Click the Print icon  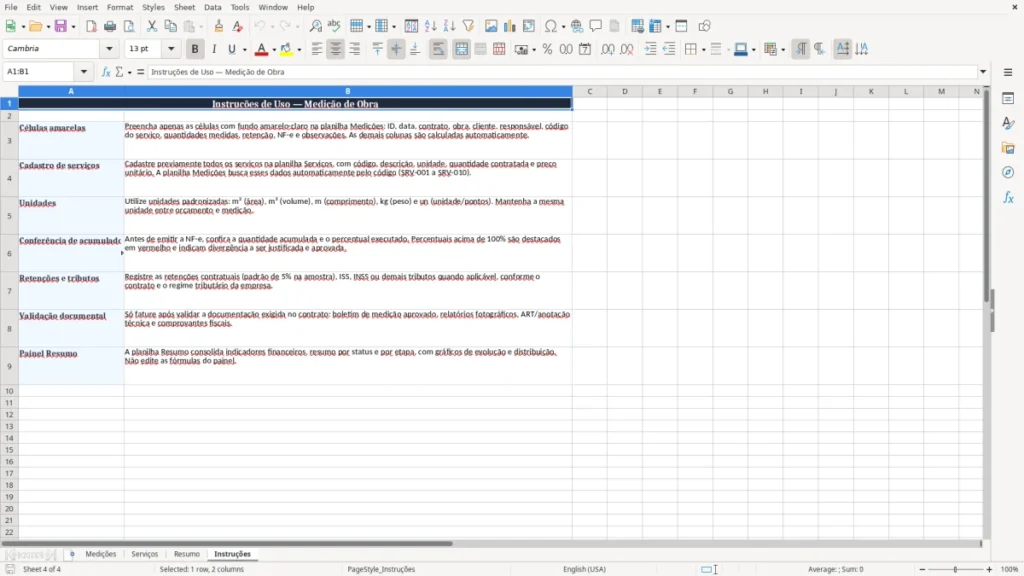[110, 26]
